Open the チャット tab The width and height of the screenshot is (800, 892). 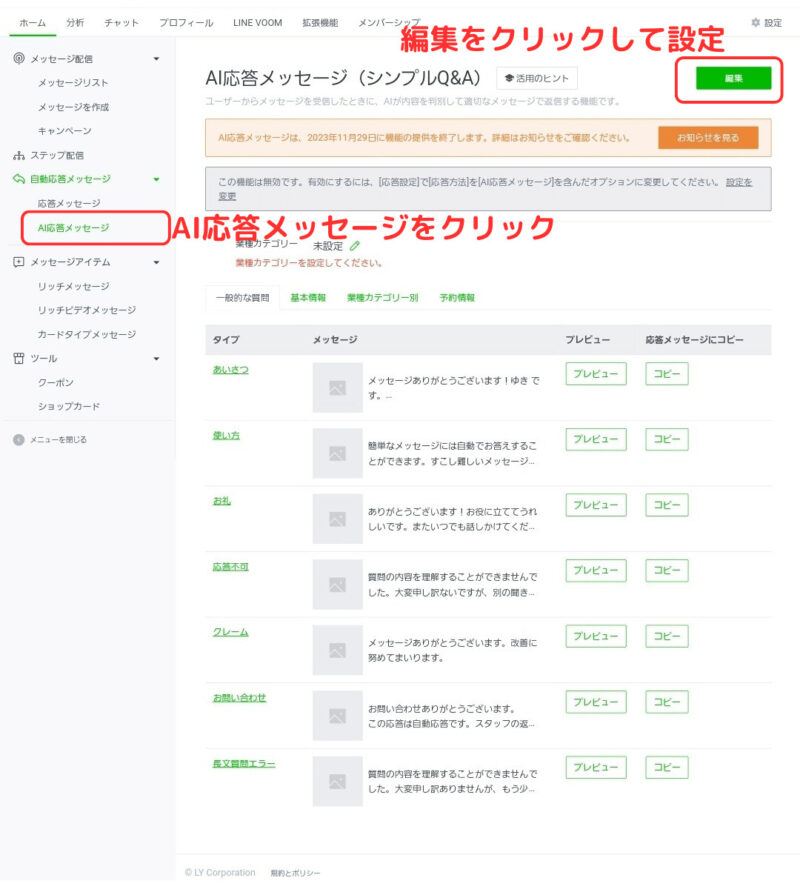121,23
